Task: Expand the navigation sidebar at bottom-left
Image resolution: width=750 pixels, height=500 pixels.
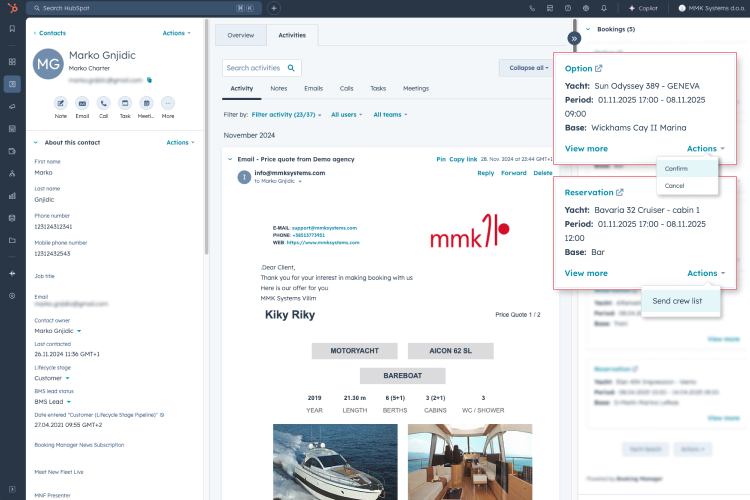Action: coord(12,489)
